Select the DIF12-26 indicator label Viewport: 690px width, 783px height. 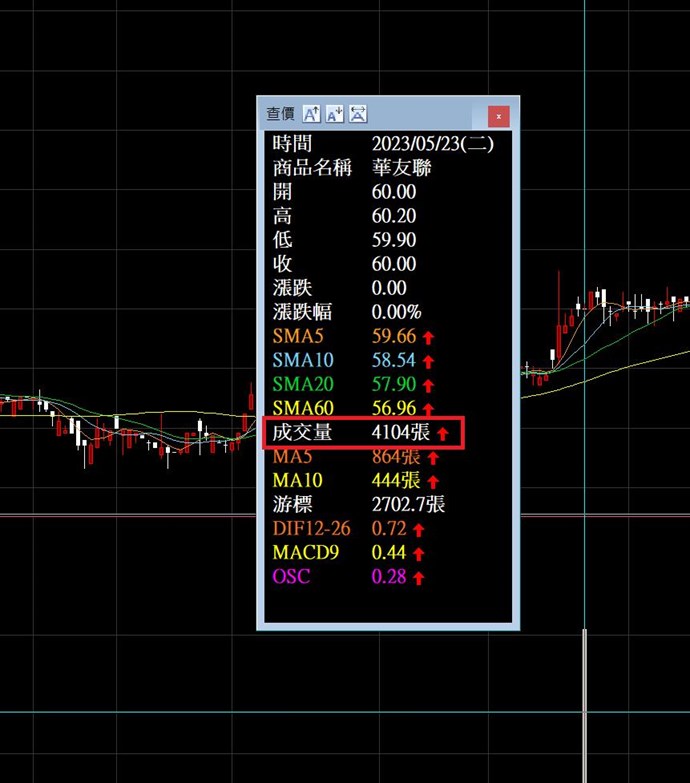coord(311,528)
